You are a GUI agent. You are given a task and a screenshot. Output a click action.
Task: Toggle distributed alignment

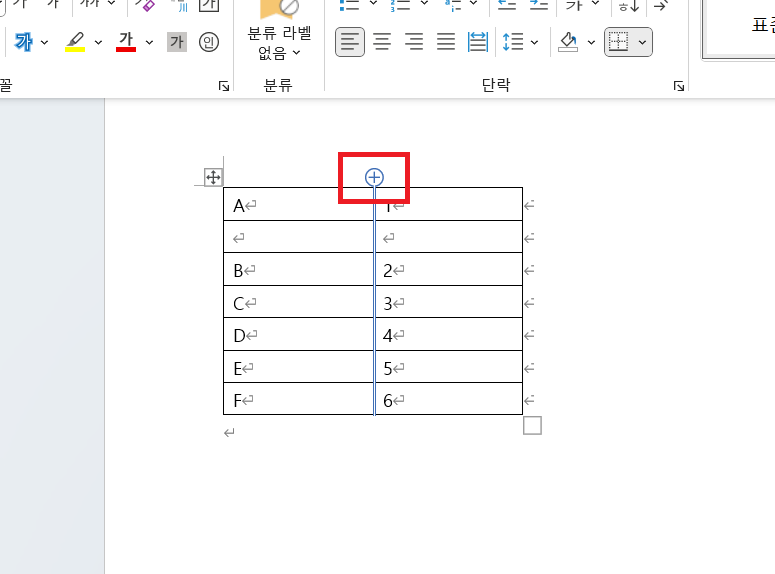[x=477, y=42]
